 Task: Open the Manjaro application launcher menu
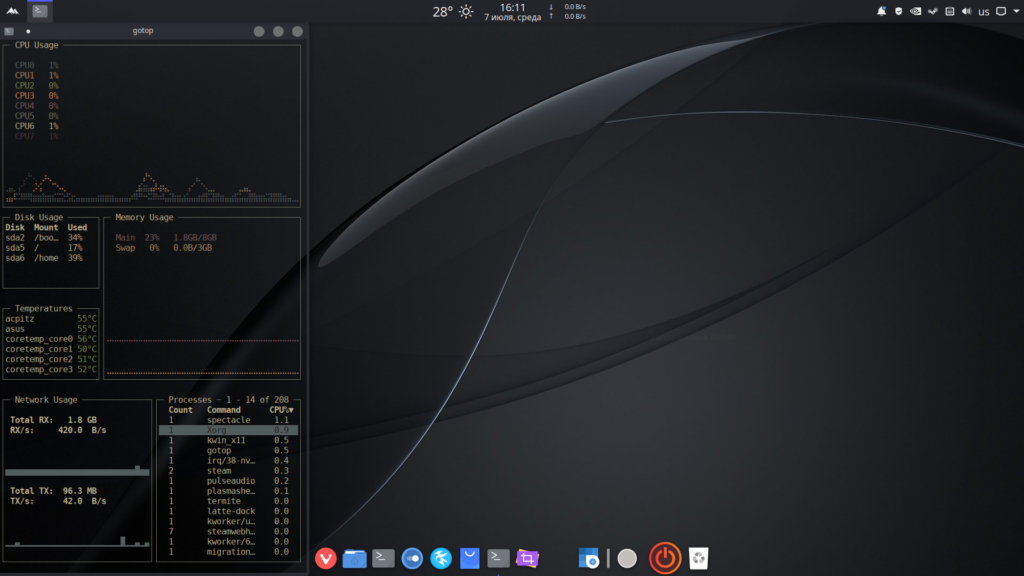[x=12, y=11]
